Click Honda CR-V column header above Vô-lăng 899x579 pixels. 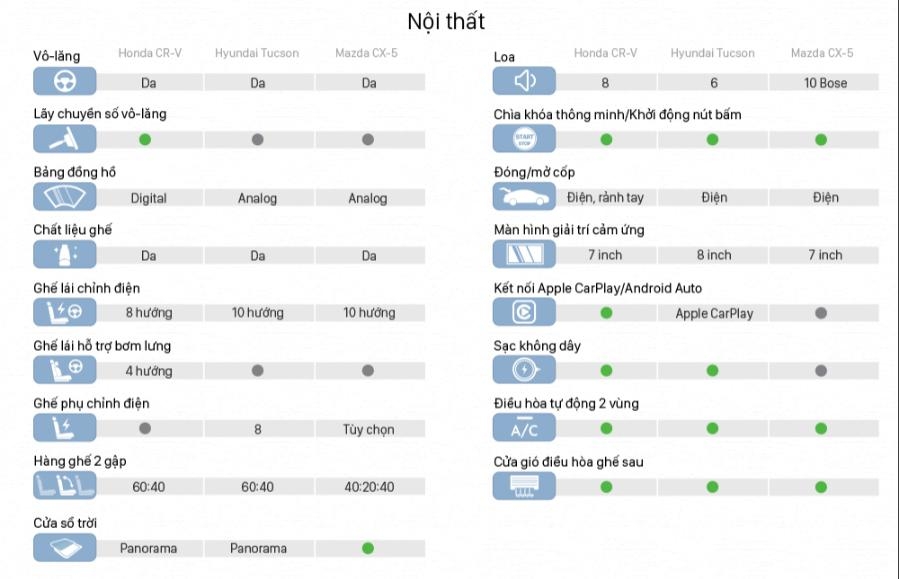(x=150, y=53)
